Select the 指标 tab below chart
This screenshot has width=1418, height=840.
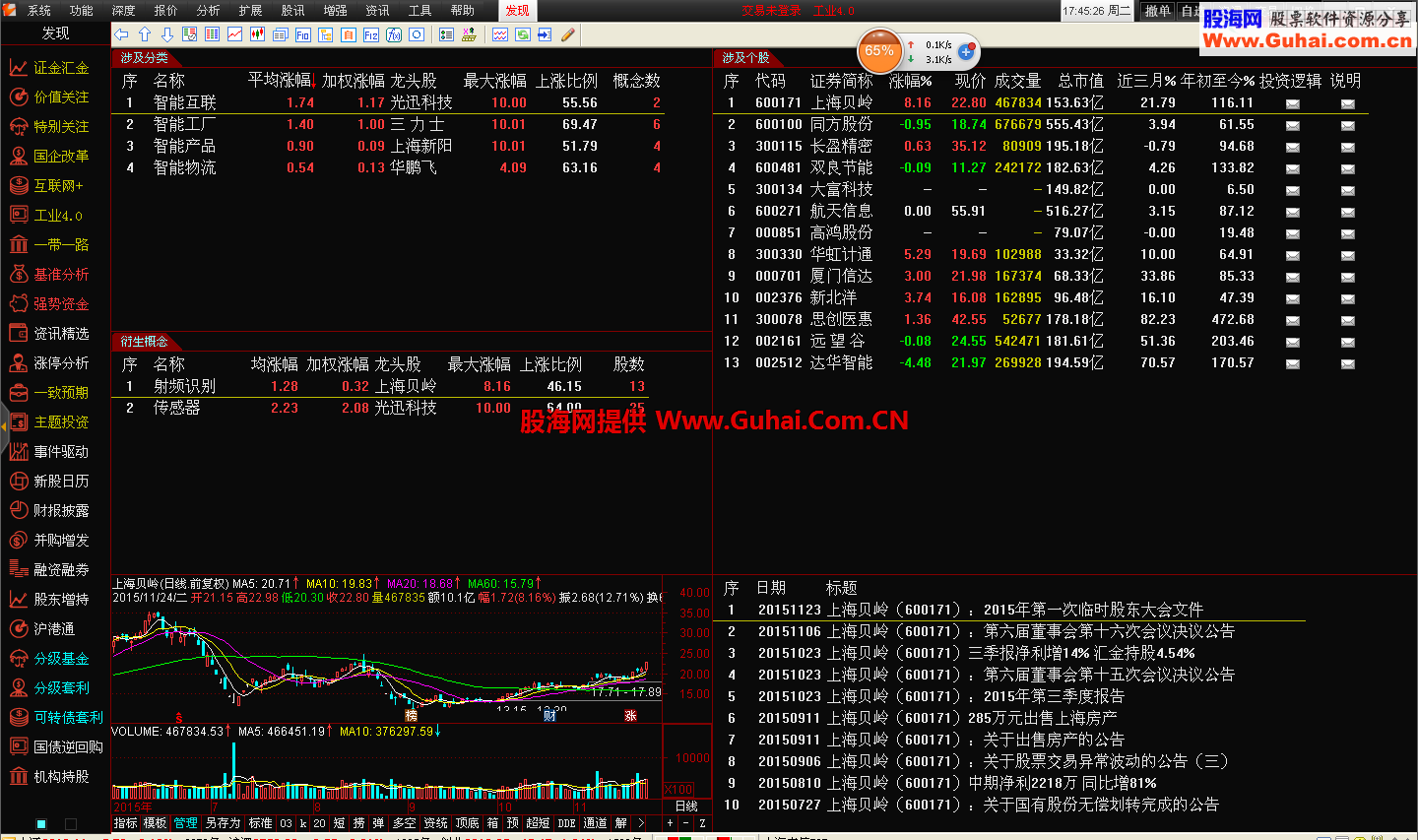[x=125, y=823]
